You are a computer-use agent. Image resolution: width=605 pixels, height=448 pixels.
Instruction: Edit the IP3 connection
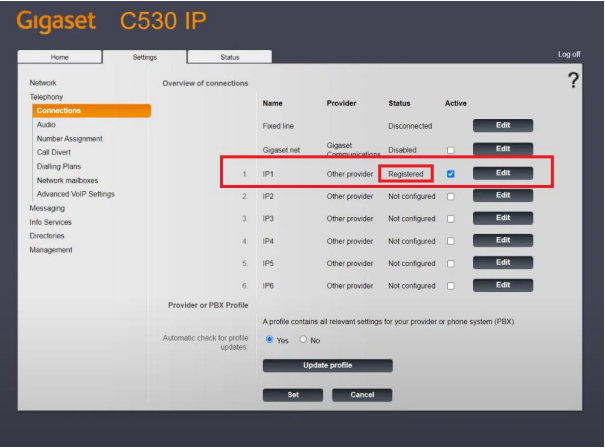(503, 218)
